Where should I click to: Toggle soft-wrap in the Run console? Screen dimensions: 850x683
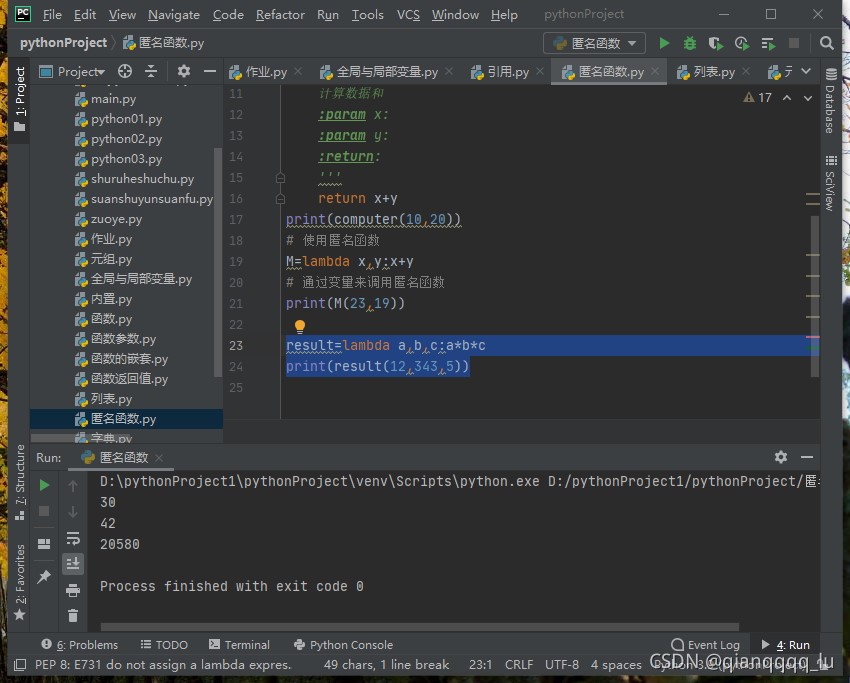click(73, 538)
